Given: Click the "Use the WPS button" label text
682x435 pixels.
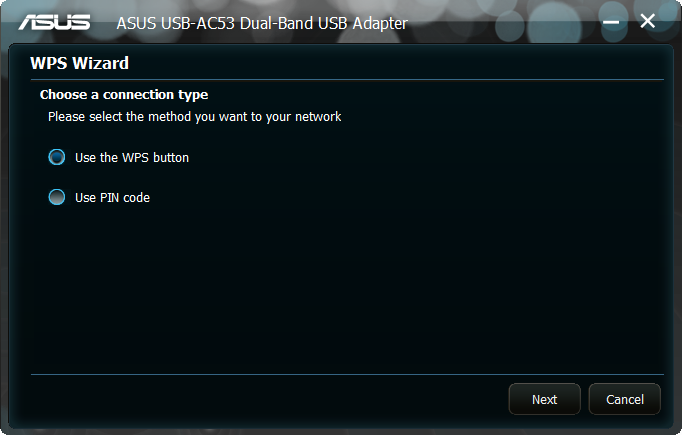Looking at the screenshot, I should [132, 157].
